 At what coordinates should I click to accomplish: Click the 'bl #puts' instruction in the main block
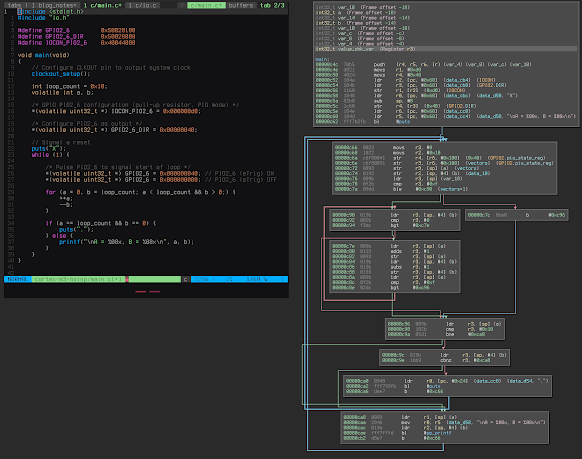(363, 121)
